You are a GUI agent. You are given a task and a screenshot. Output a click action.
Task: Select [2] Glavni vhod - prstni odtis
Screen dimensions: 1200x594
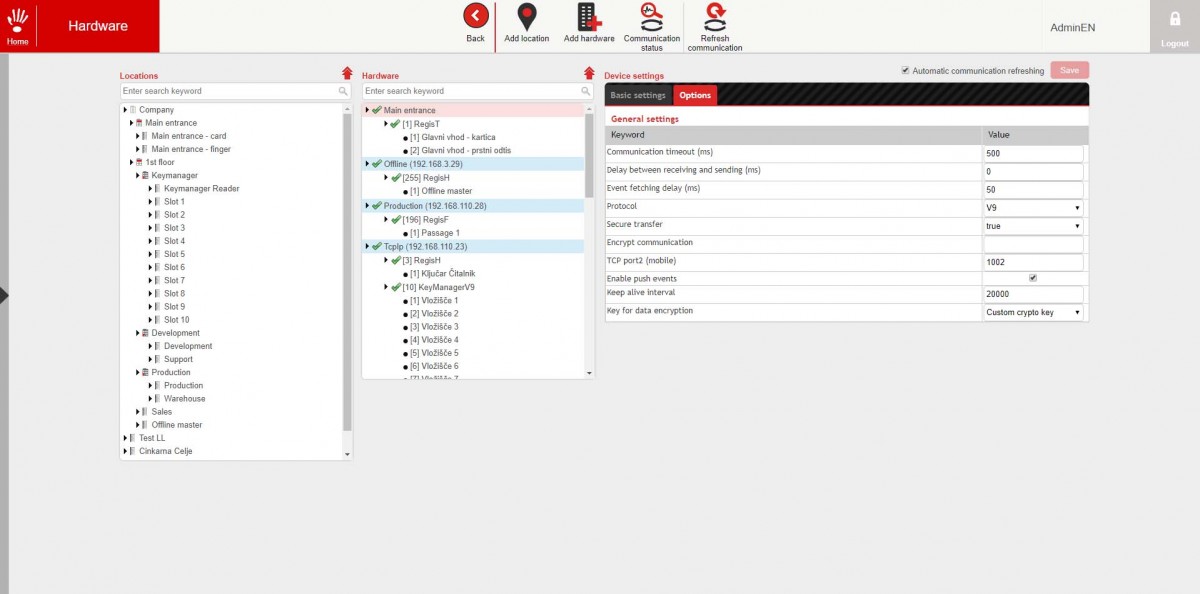point(460,150)
